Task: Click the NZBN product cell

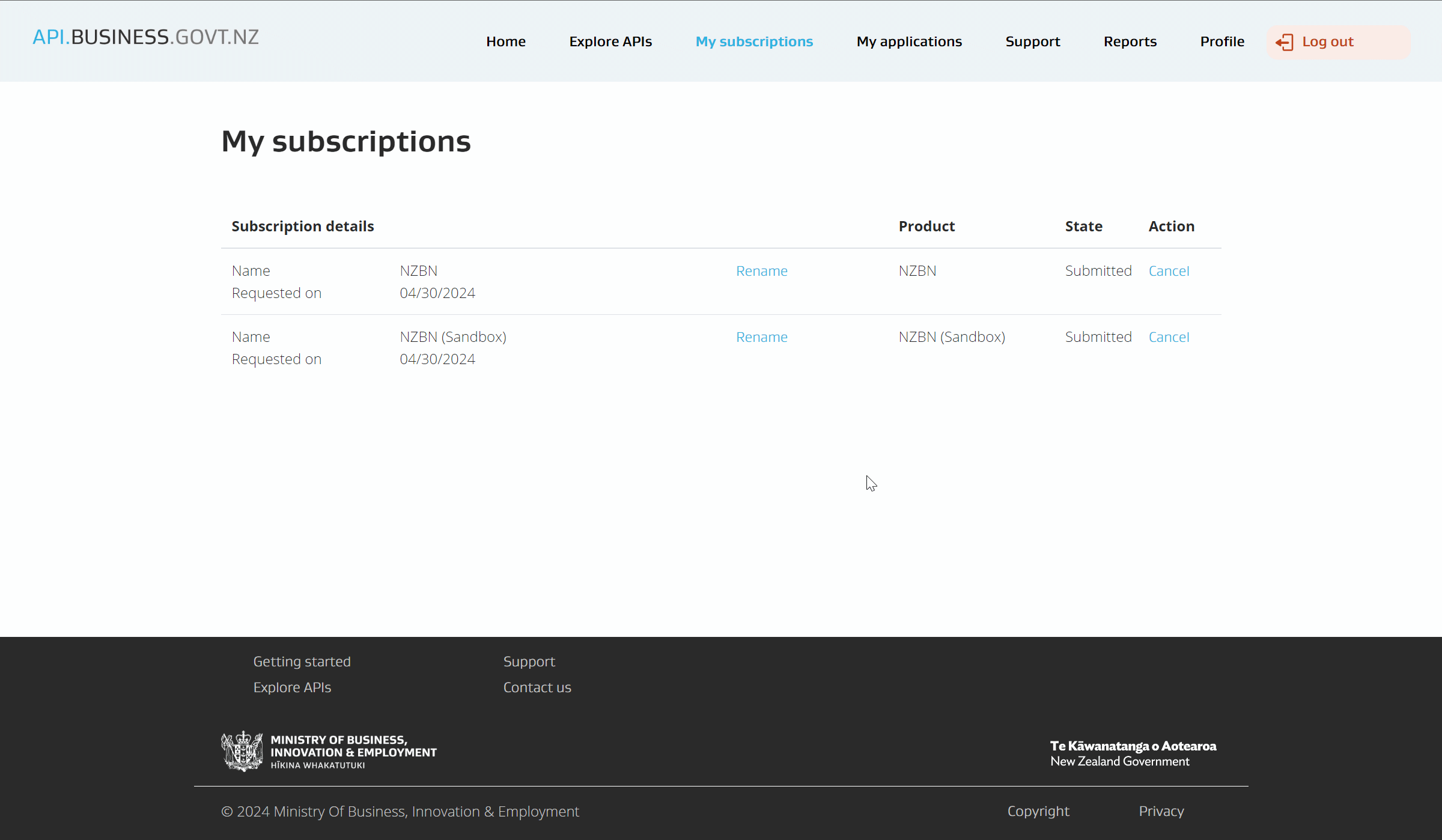Action: click(x=917, y=271)
